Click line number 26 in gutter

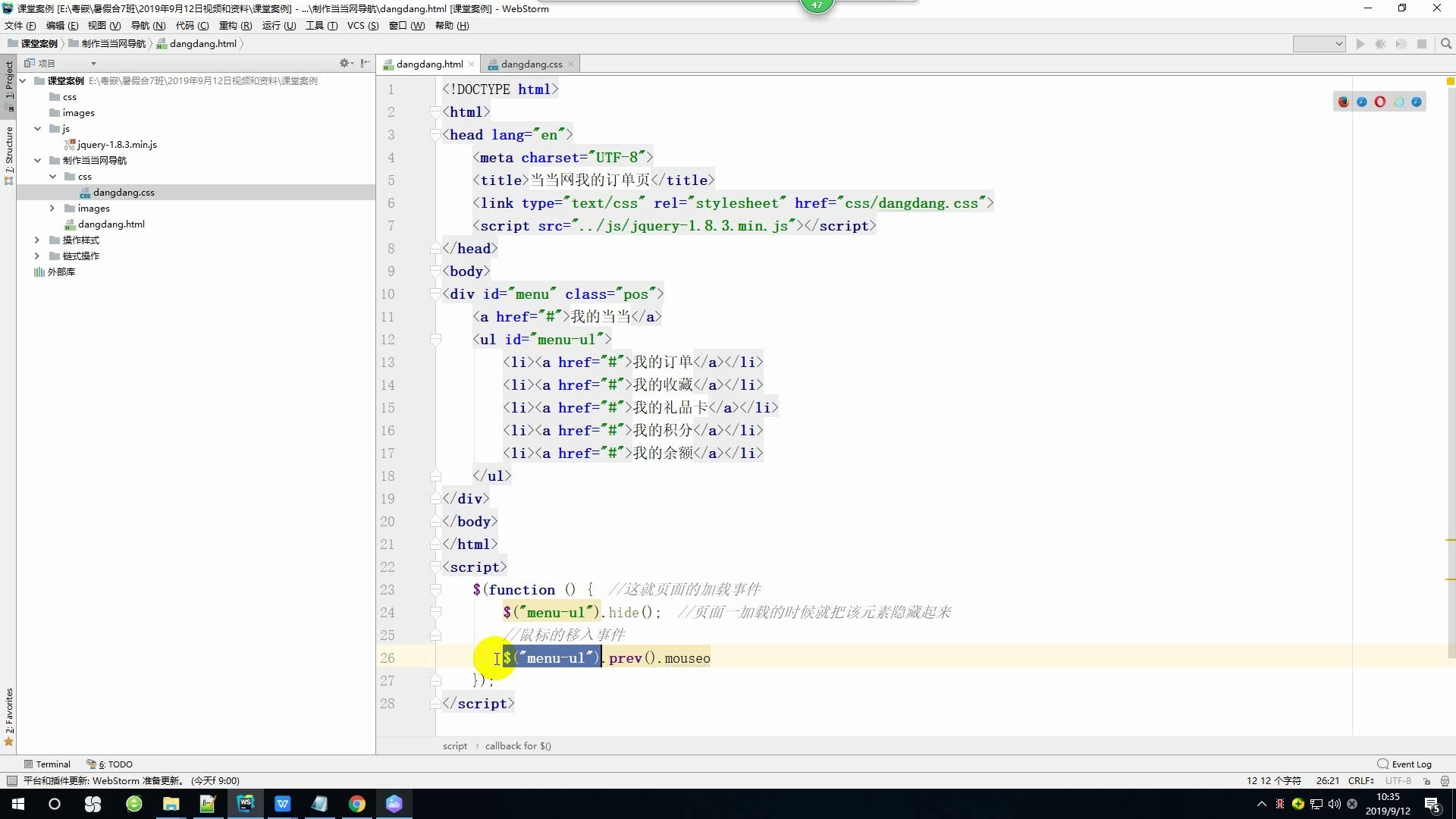pyautogui.click(x=388, y=658)
